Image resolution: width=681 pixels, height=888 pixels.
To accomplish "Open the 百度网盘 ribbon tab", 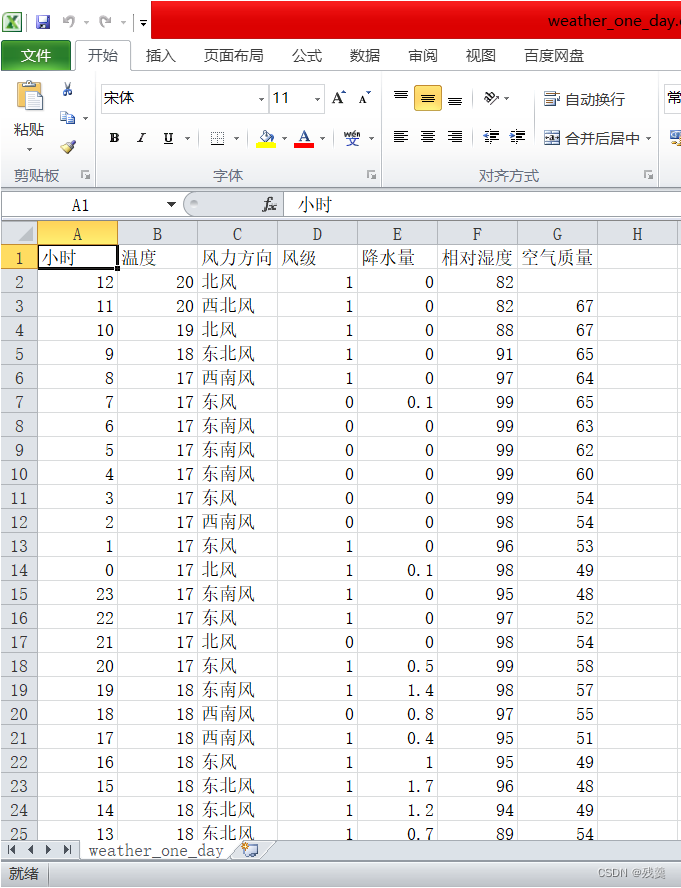I will [554, 56].
